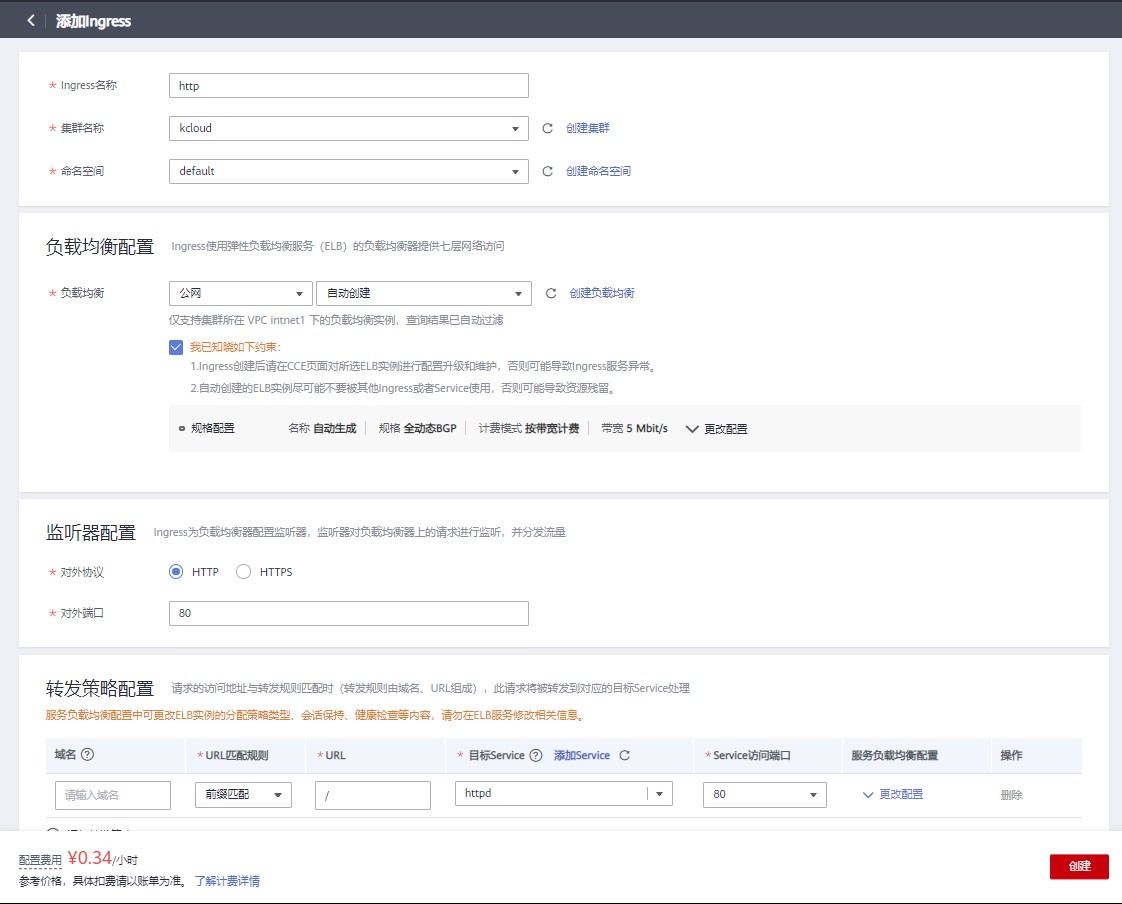Open the default namespace dropdown
The width and height of the screenshot is (1122, 904).
pyautogui.click(x=348, y=171)
